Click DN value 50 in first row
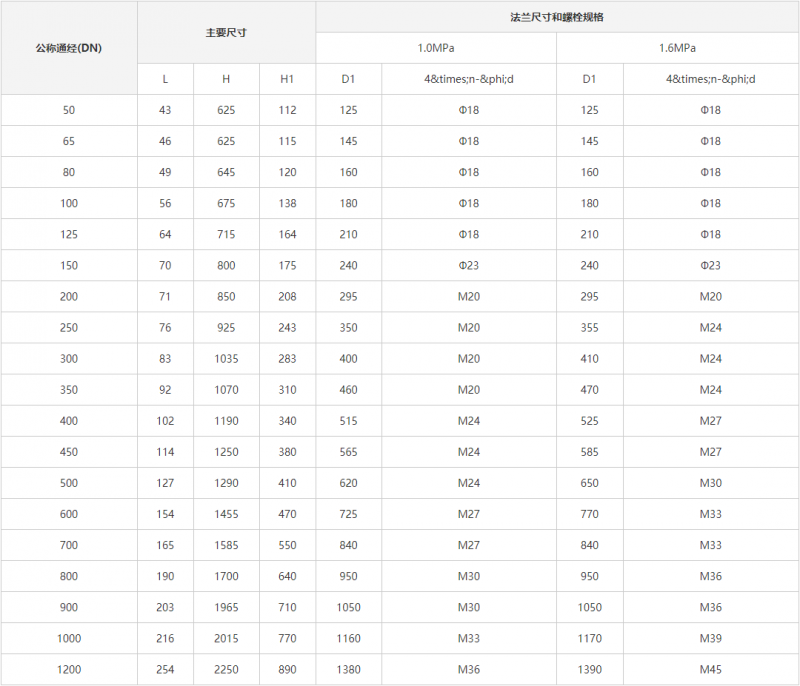The width and height of the screenshot is (800, 686). (69, 110)
